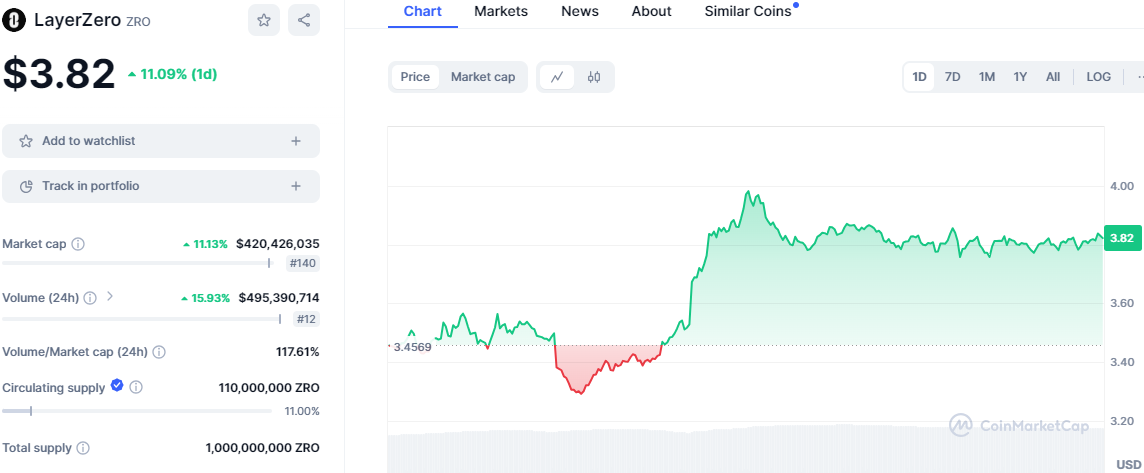
Task: Click the share icon next to ZRO
Action: pyautogui.click(x=304, y=20)
